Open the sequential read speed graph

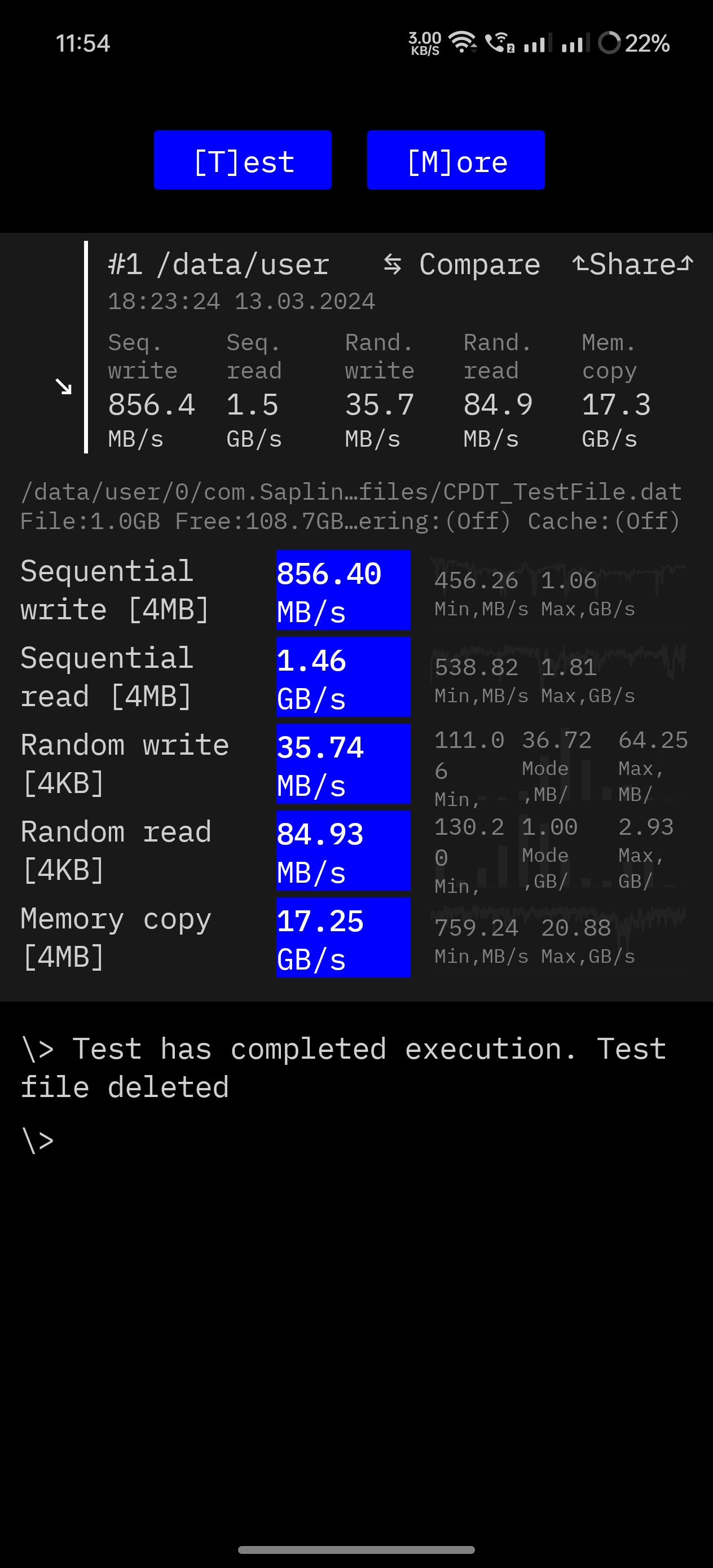pyautogui.click(x=558, y=677)
